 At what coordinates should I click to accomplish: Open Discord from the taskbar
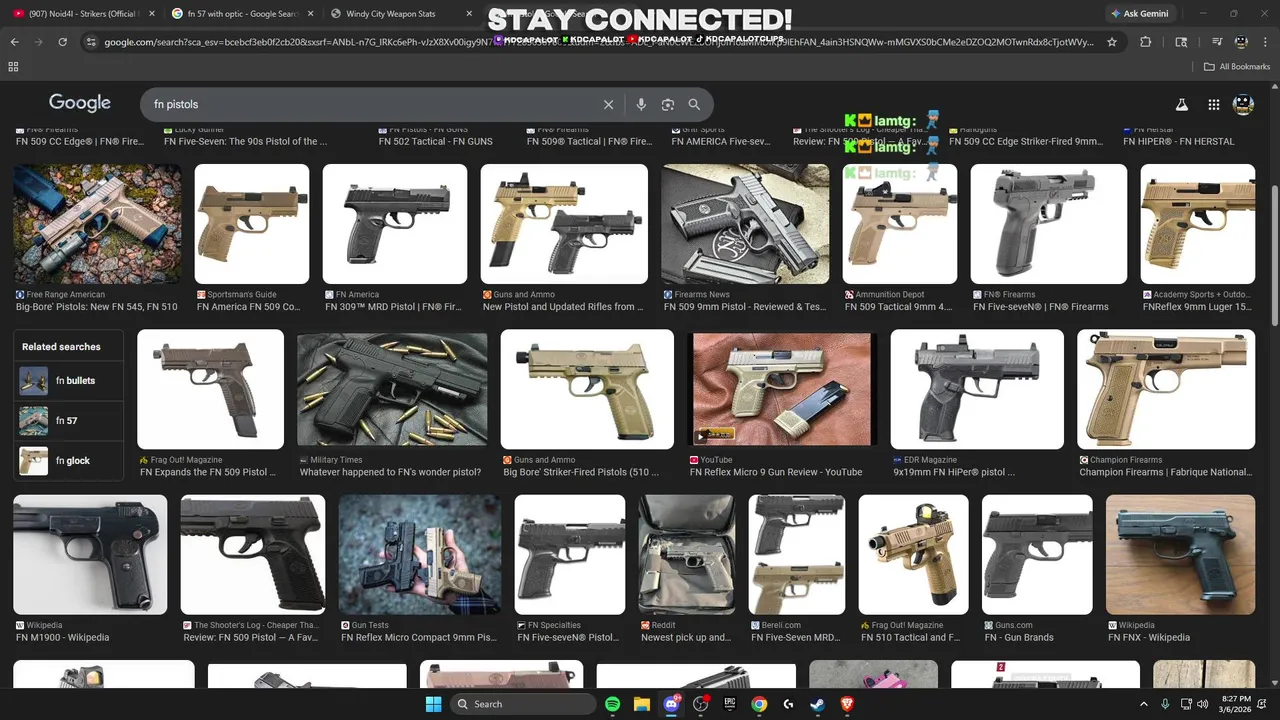[x=671, y=704]
